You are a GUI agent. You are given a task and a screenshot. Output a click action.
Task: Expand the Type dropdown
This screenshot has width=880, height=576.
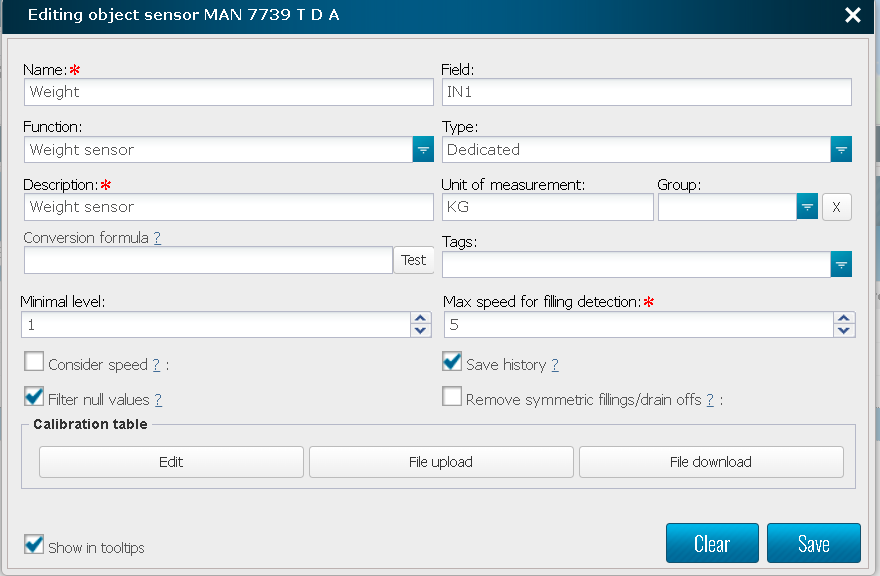click(841, 150)
